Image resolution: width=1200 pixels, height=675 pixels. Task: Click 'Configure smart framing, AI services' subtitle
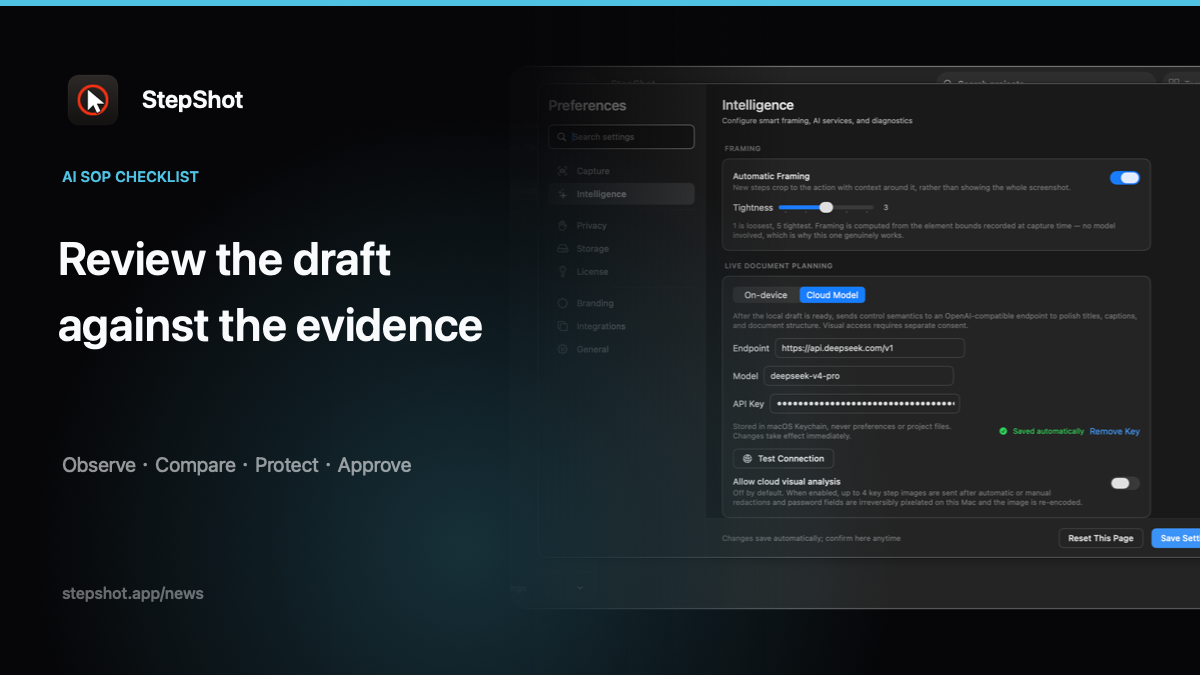tap(817, 121)
